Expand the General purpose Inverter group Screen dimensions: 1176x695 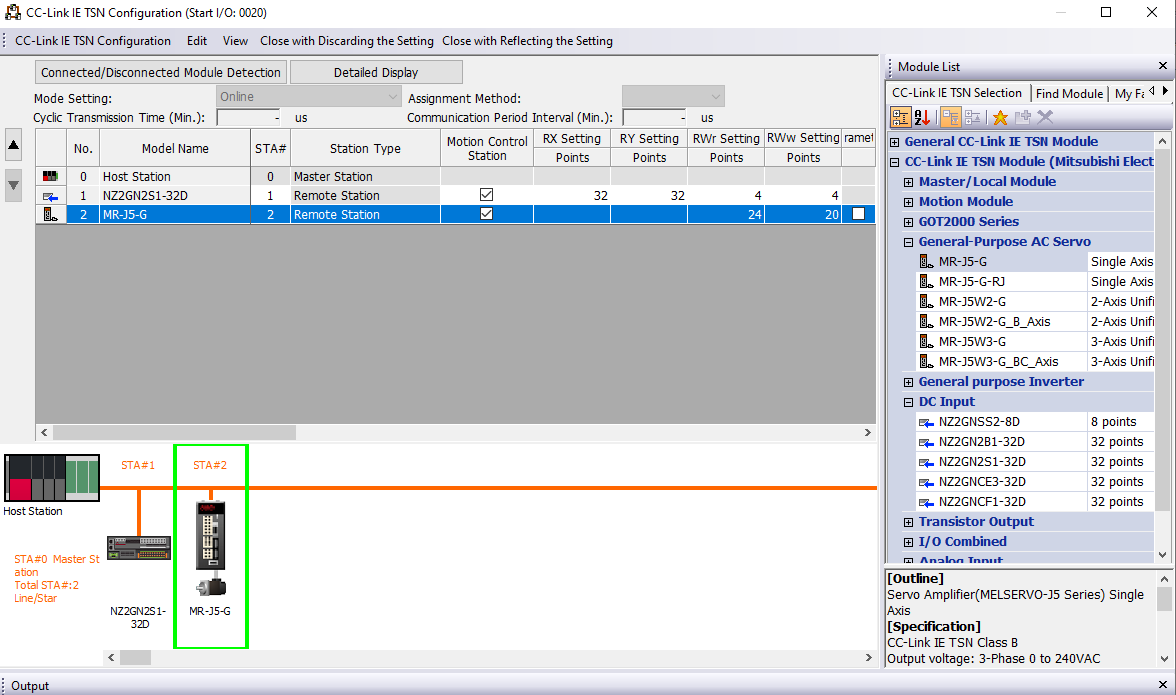pos(908,382)
